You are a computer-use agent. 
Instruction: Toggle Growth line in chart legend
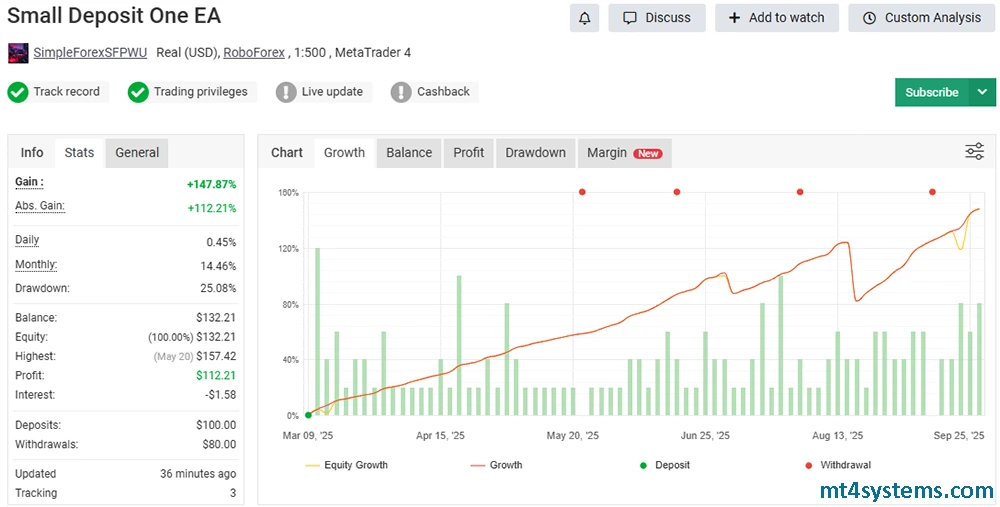point(495,465)
